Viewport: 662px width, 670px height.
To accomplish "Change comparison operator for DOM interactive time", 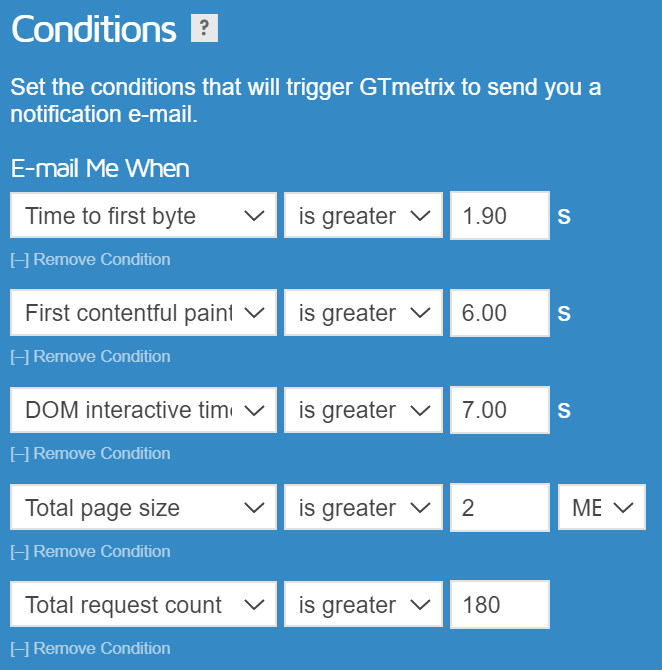I will [x=363, y=410].
